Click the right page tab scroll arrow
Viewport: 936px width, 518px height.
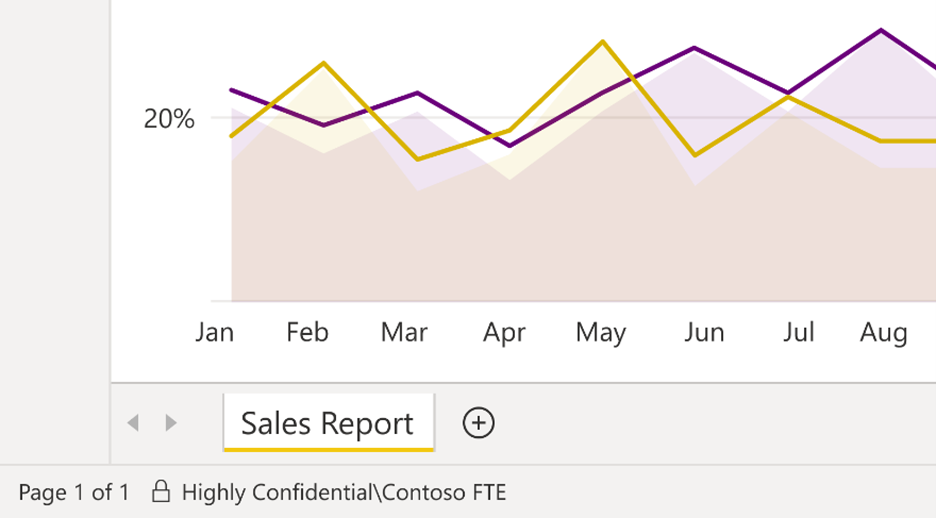point(171,423)
